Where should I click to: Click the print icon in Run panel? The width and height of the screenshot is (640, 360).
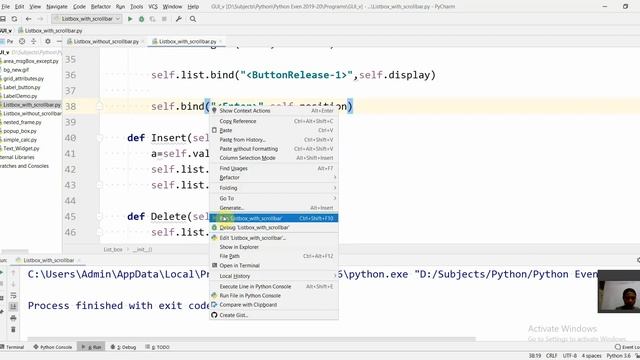tap(13, 318)
